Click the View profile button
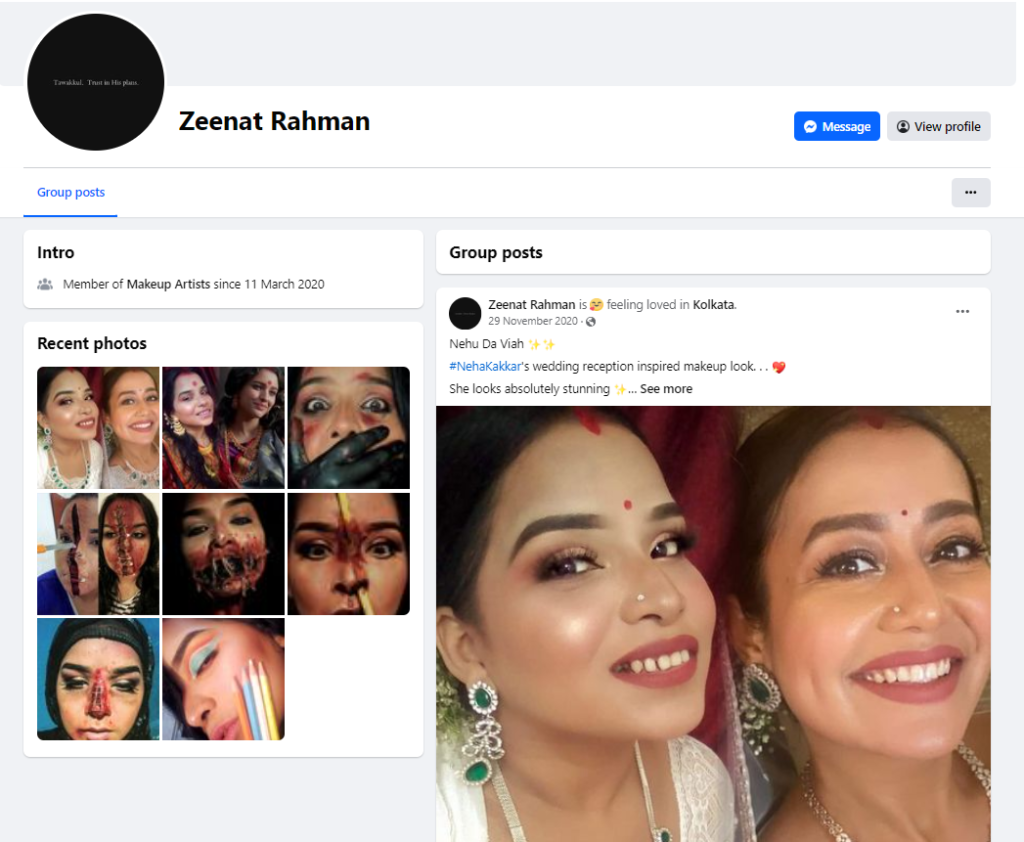Viewport: 1024px width, 842px height. coord(938,126)
